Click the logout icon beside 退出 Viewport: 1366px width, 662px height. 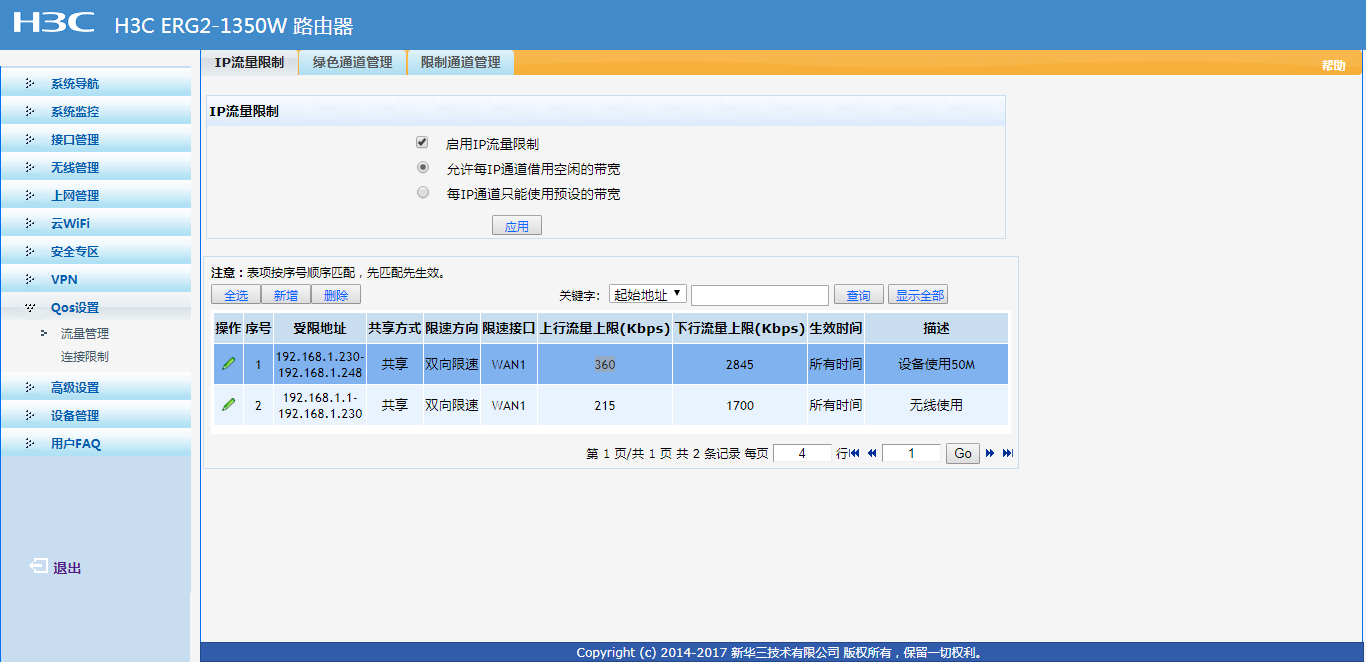click(x=38, y=567)
